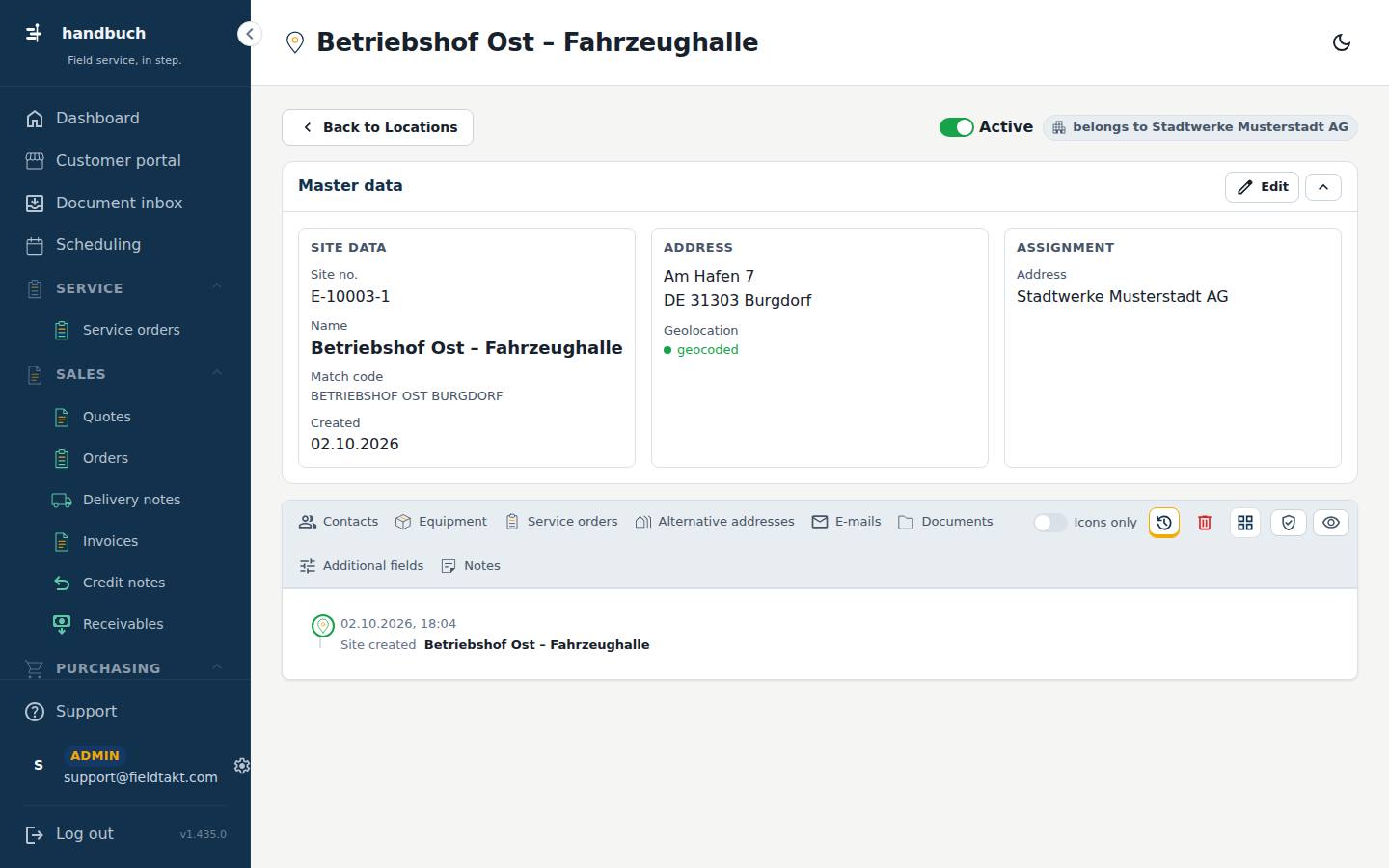1389x868 pixels.
Task: Click the site created timeline pin icon
Action: (x=323, y=626)
